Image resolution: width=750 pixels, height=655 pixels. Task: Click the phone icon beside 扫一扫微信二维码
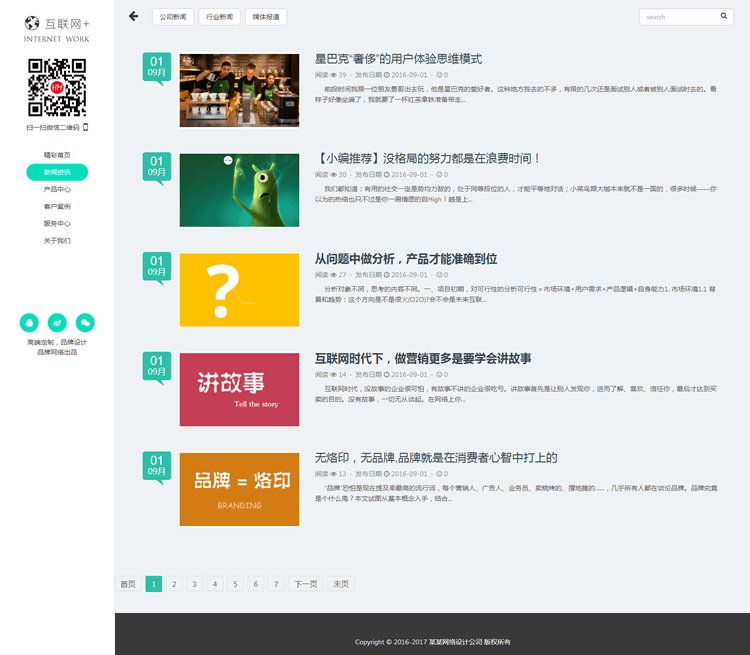click(x=86, y=127)
